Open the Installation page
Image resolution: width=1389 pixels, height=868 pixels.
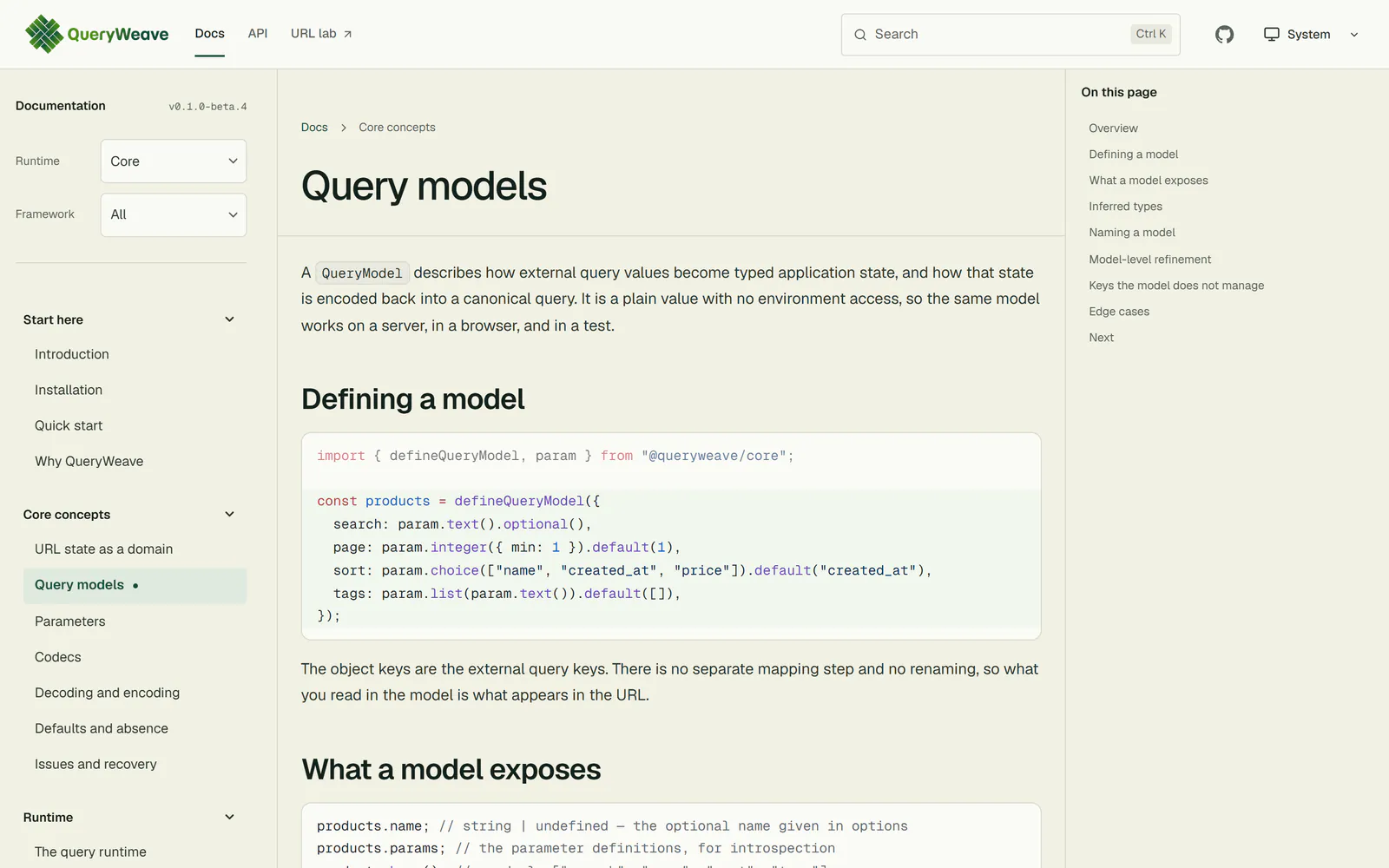click(69, 390)
